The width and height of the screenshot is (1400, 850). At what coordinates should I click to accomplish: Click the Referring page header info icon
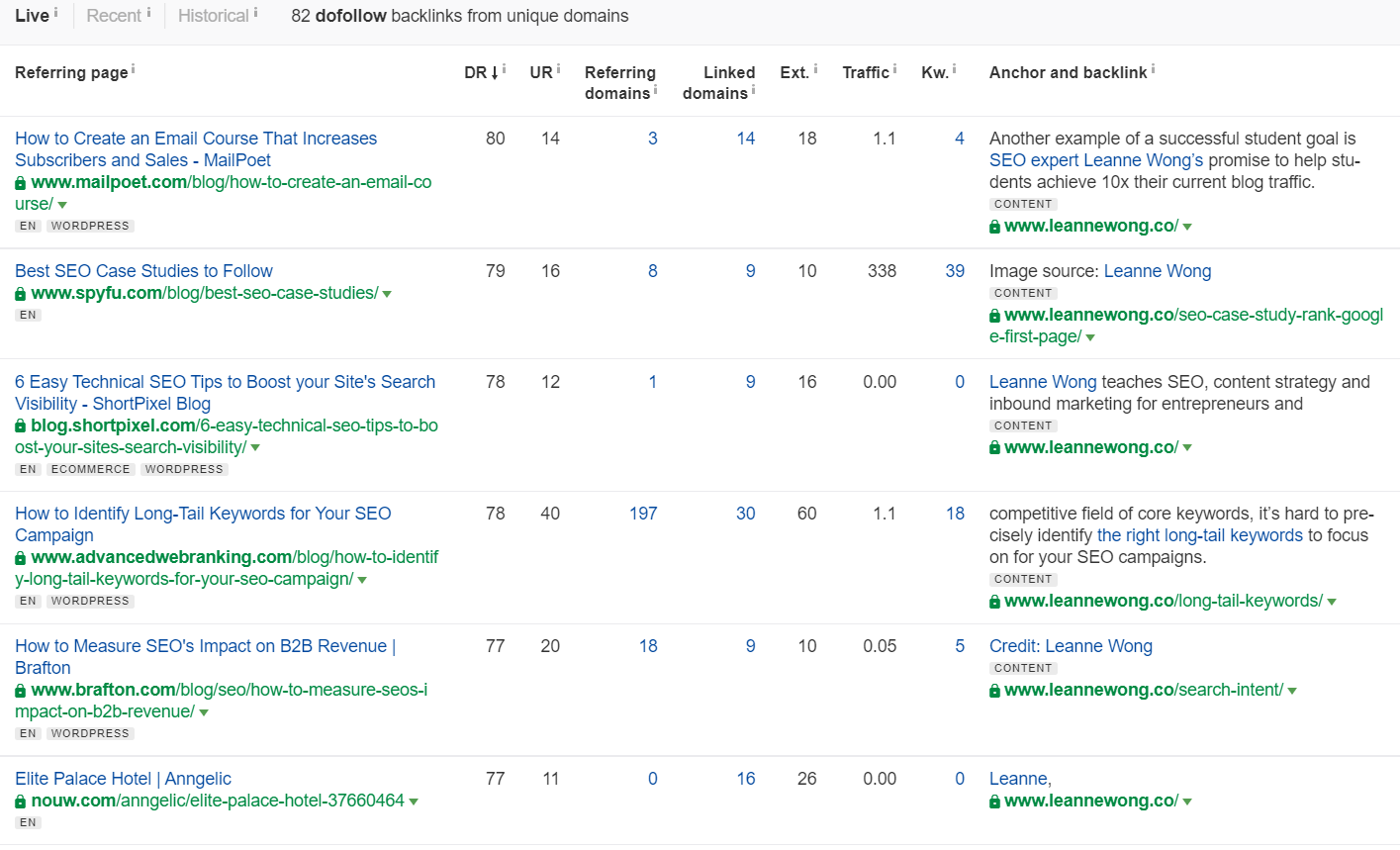point(135,68)
